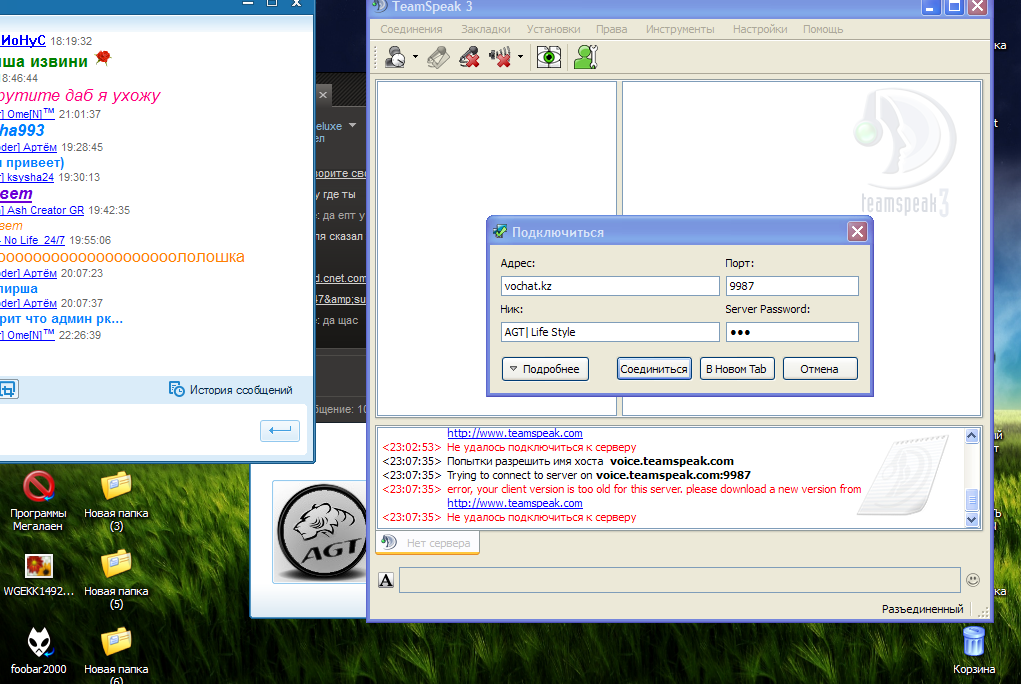Select Программы Мегалаен desktop icon
1021x684 pixels.
pos(38,501)
